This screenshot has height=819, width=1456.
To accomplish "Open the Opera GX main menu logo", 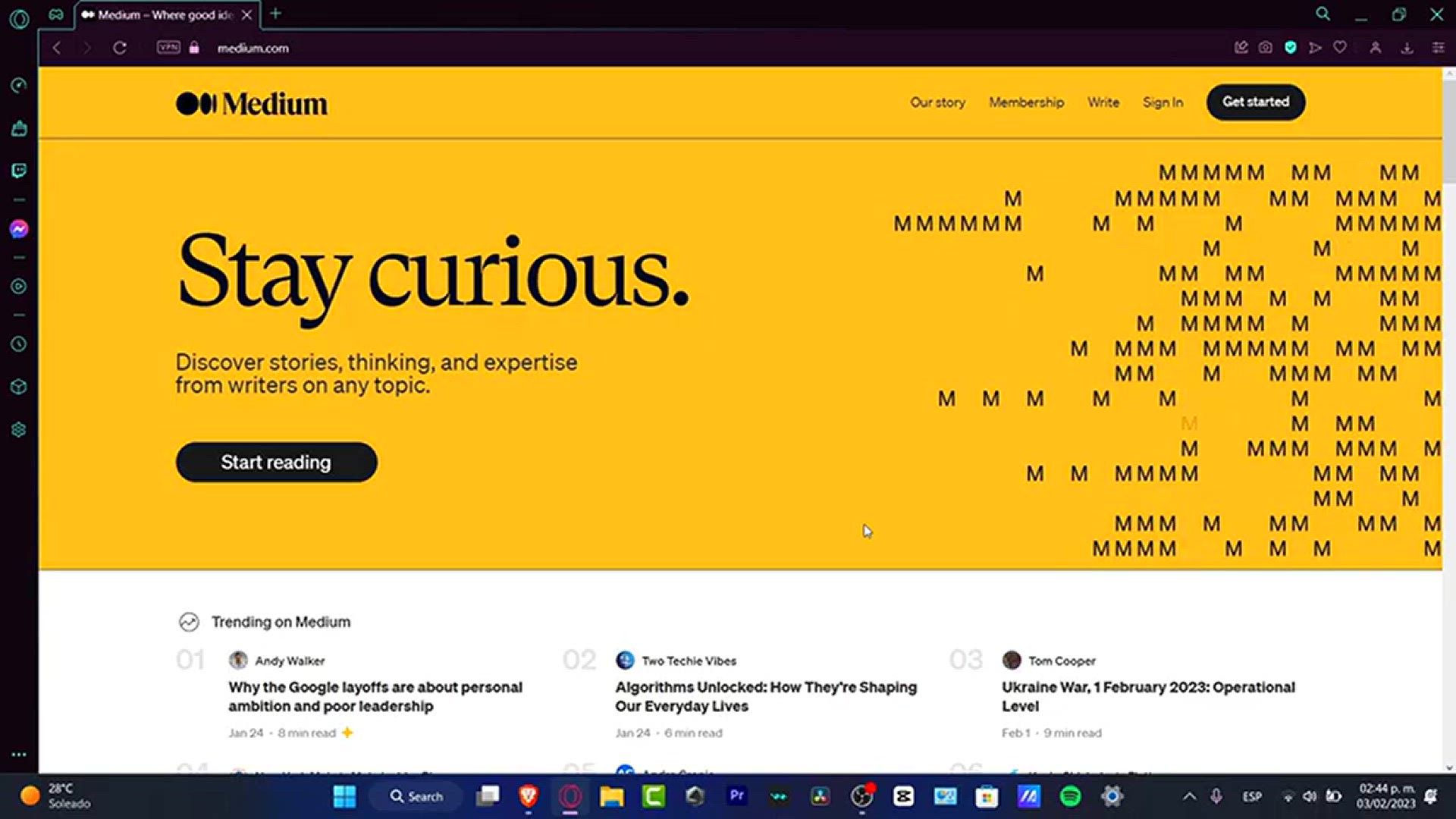I will pyautogui.click(x=19, y=18).
